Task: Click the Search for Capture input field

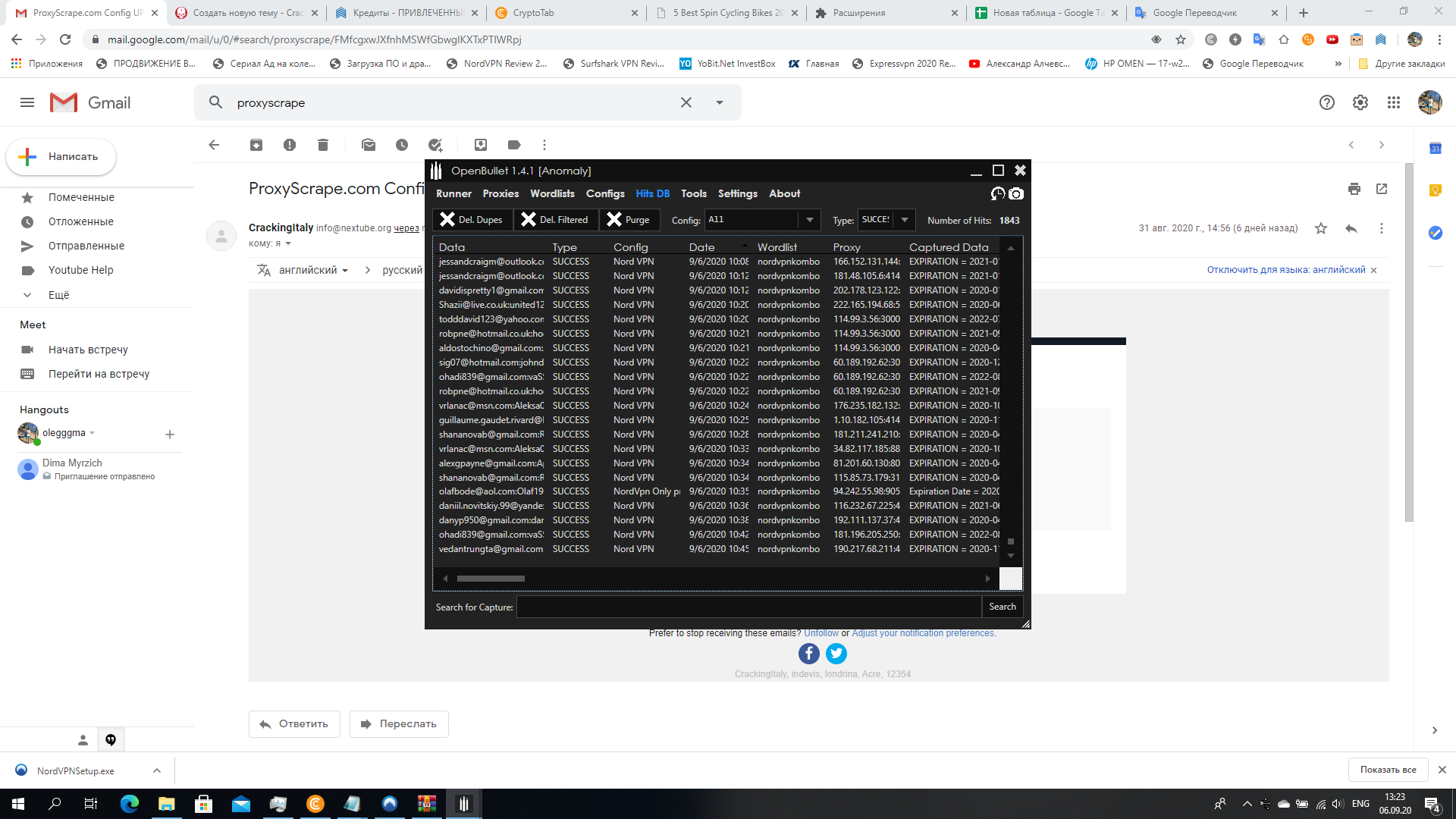Action: pos(748,607)
